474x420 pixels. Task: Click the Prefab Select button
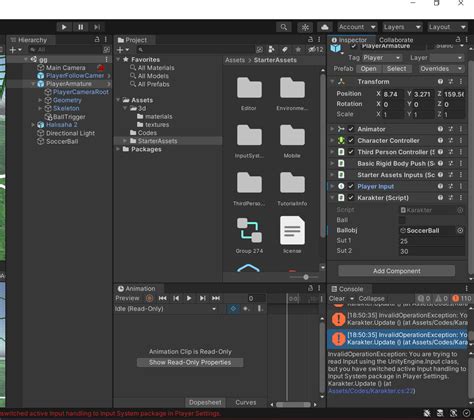[396, 69]
